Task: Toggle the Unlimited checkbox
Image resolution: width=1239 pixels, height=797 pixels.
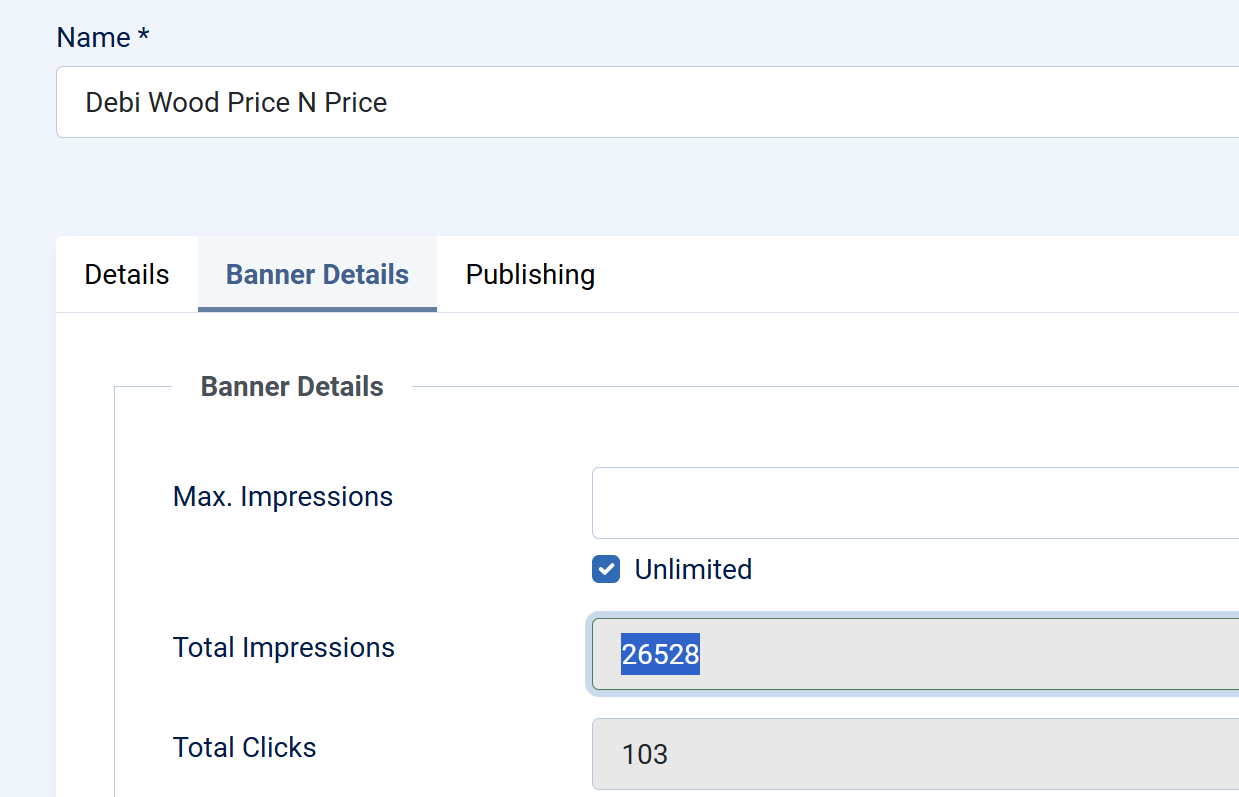Action: click(x=606, y=569)
